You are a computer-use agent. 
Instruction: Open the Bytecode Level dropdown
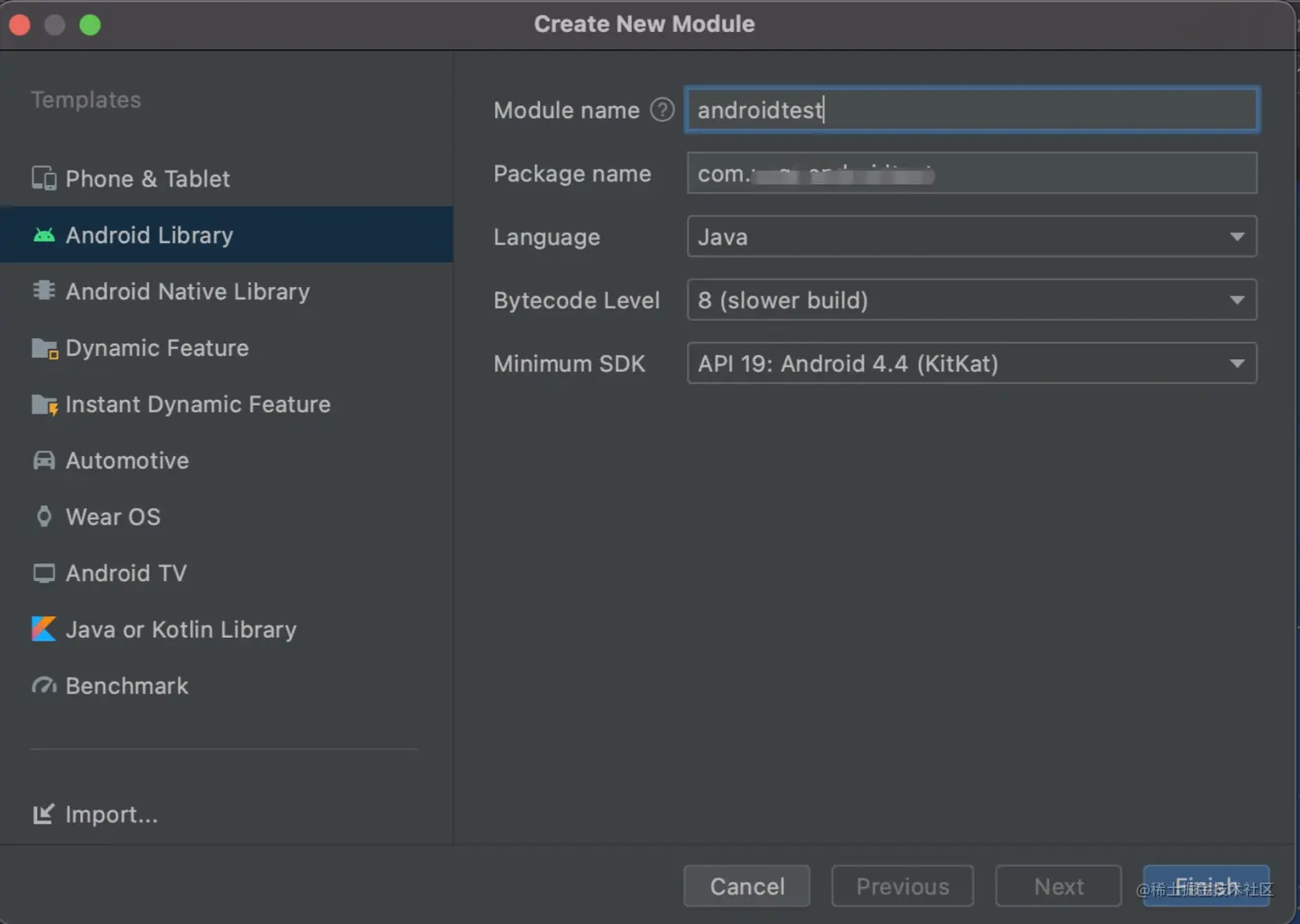[x=1237, y=300]
